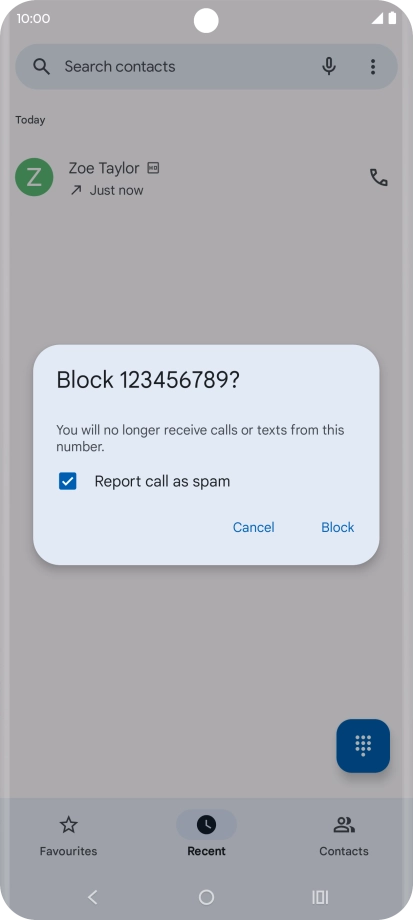413x920 pixels.
Task: Tap the Report call as spam label
Action: pyautogui.click(x=163, y=482)
